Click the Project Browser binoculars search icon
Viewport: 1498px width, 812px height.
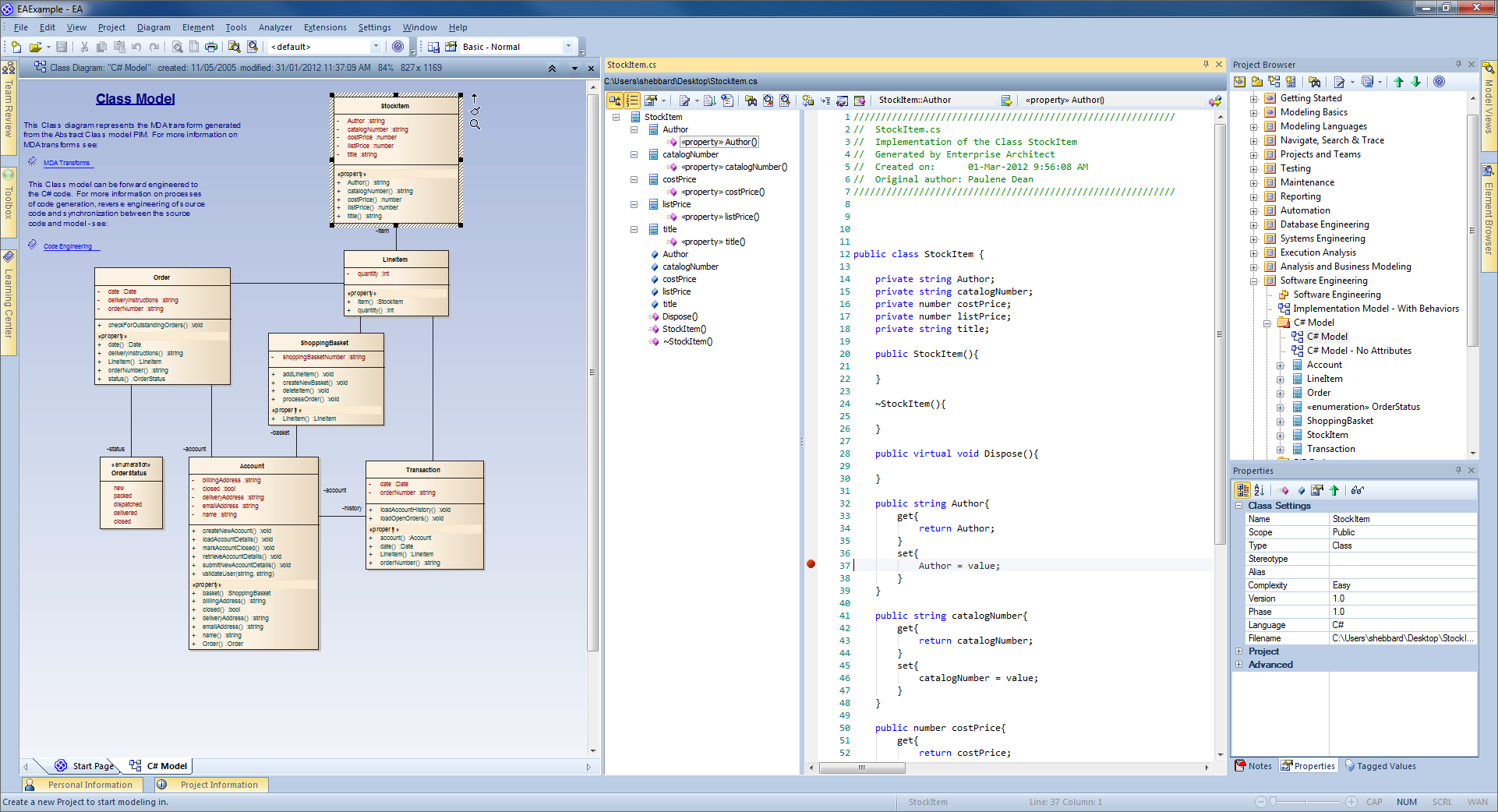1314,82
